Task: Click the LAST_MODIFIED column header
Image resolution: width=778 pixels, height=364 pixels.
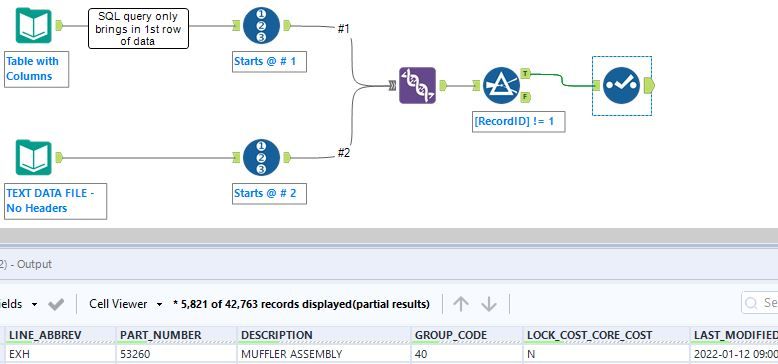Action: point(734,336)
